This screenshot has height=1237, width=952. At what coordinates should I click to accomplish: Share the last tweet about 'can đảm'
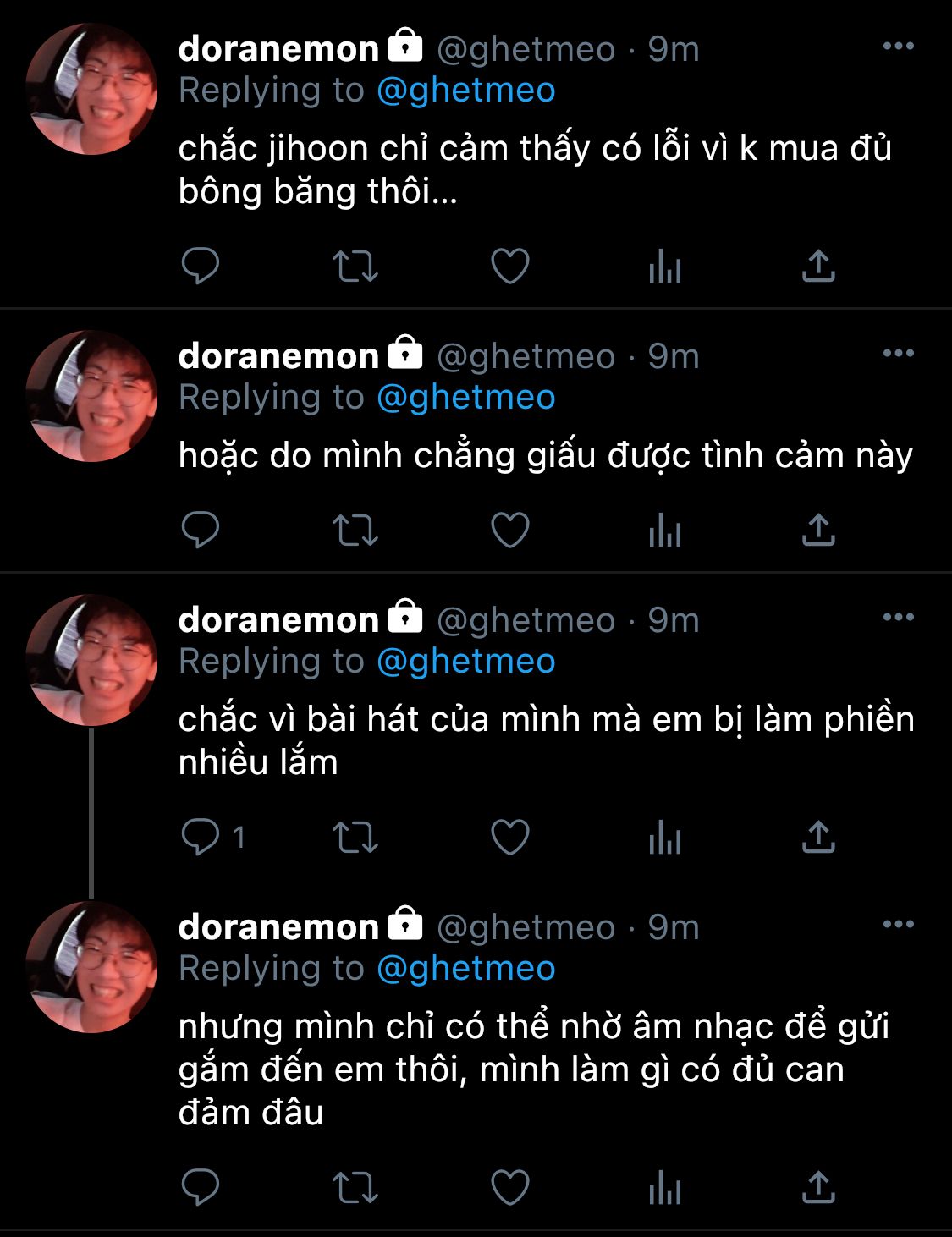[818, 1187]
